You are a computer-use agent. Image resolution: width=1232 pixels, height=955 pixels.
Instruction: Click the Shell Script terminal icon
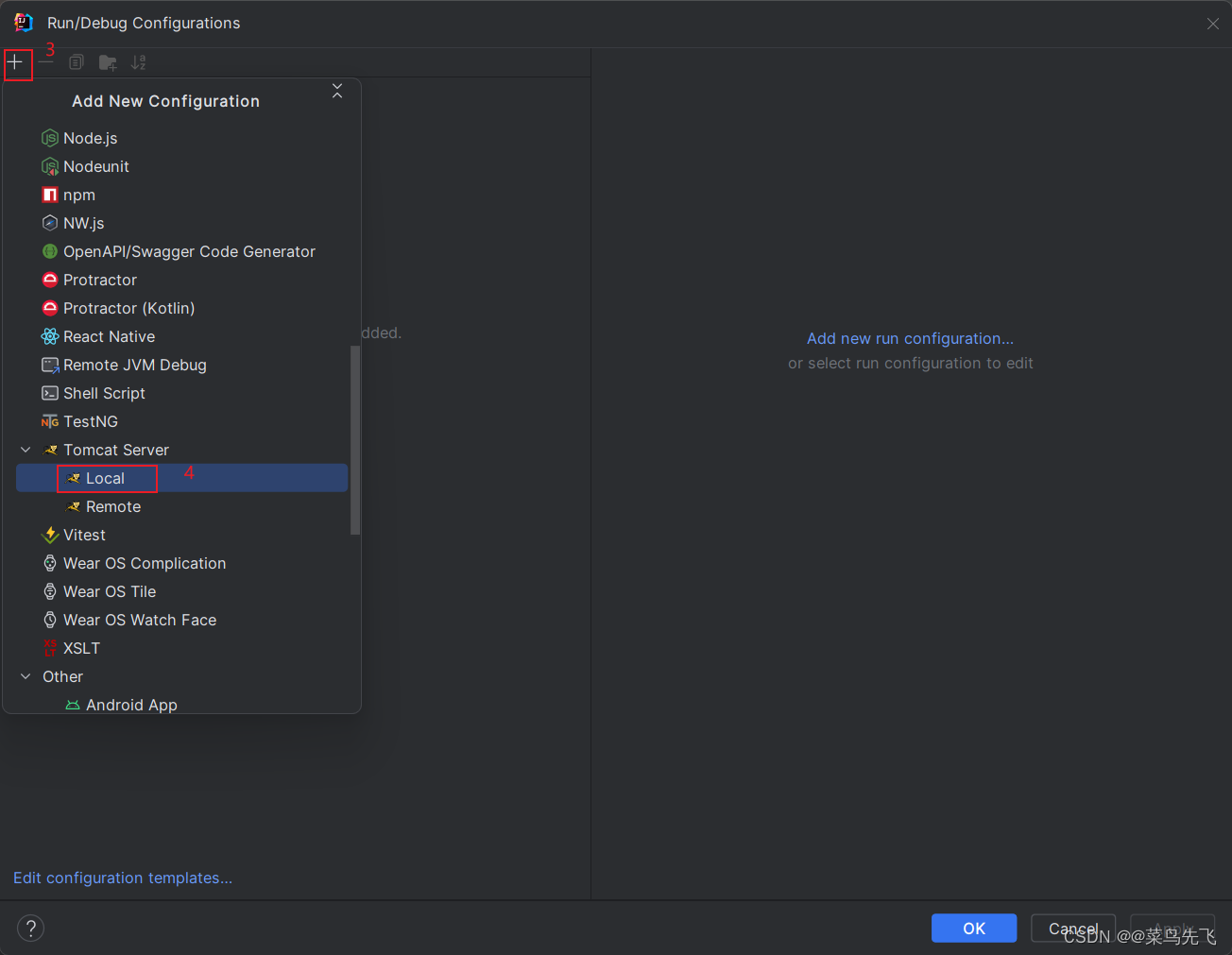(50, 393)
